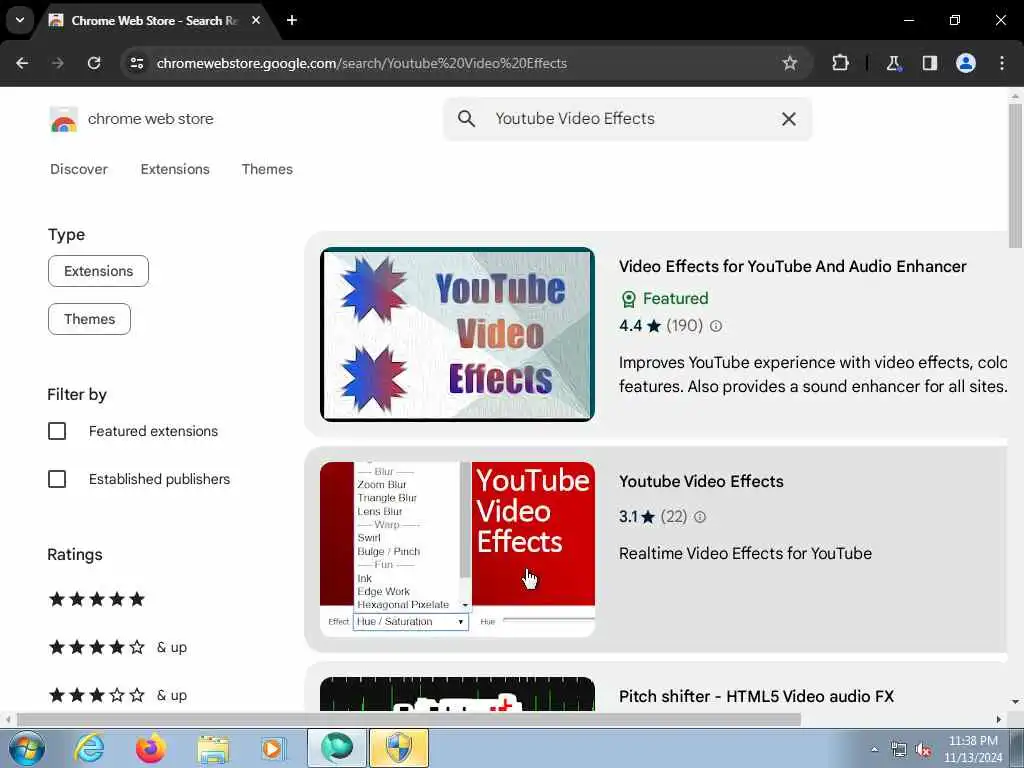Click the Pitch shifter thumbnail image
1024x768 pixels.
(x=457, y=694)
